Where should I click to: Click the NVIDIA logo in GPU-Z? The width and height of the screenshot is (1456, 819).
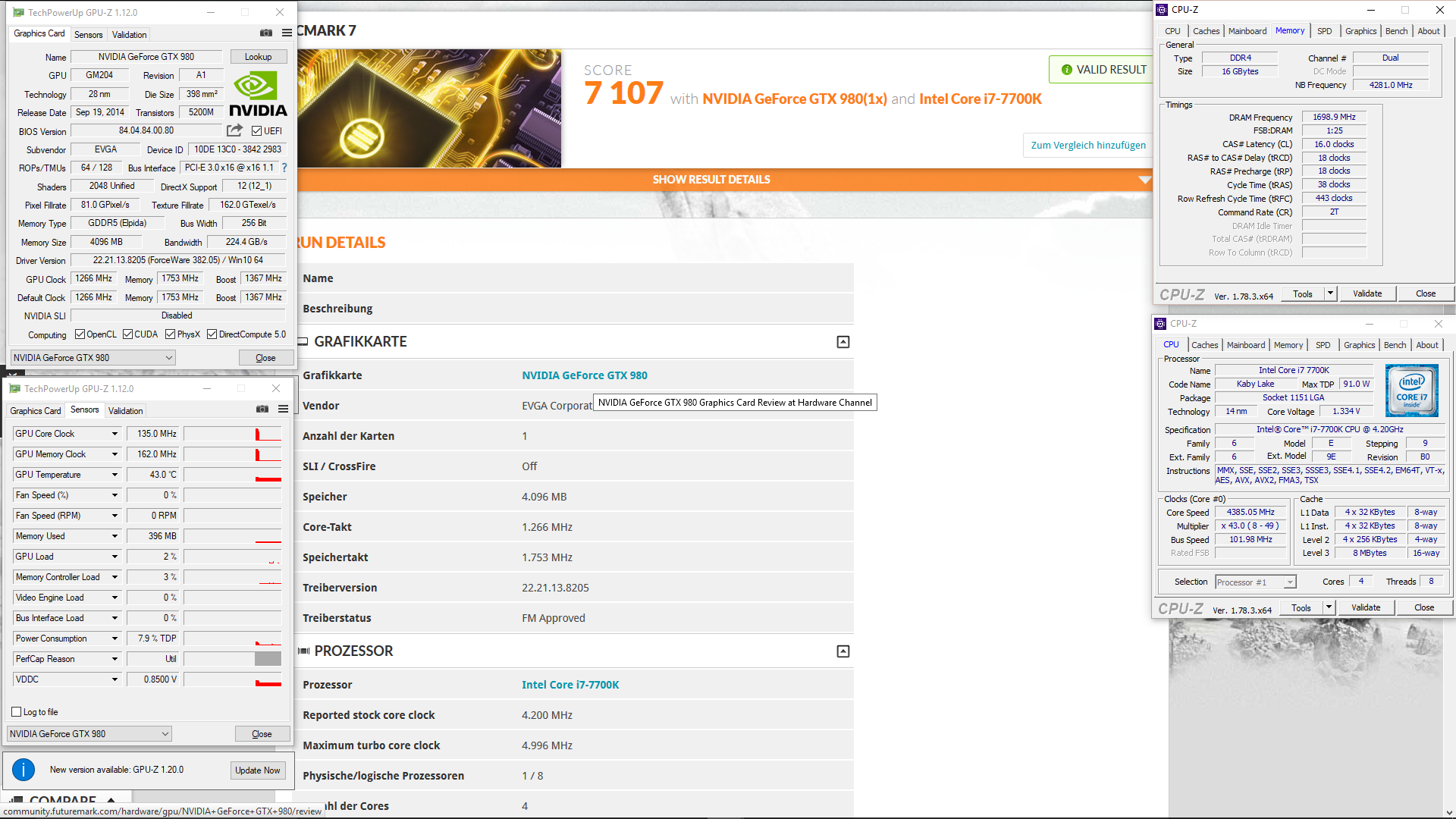click(258, 94)
